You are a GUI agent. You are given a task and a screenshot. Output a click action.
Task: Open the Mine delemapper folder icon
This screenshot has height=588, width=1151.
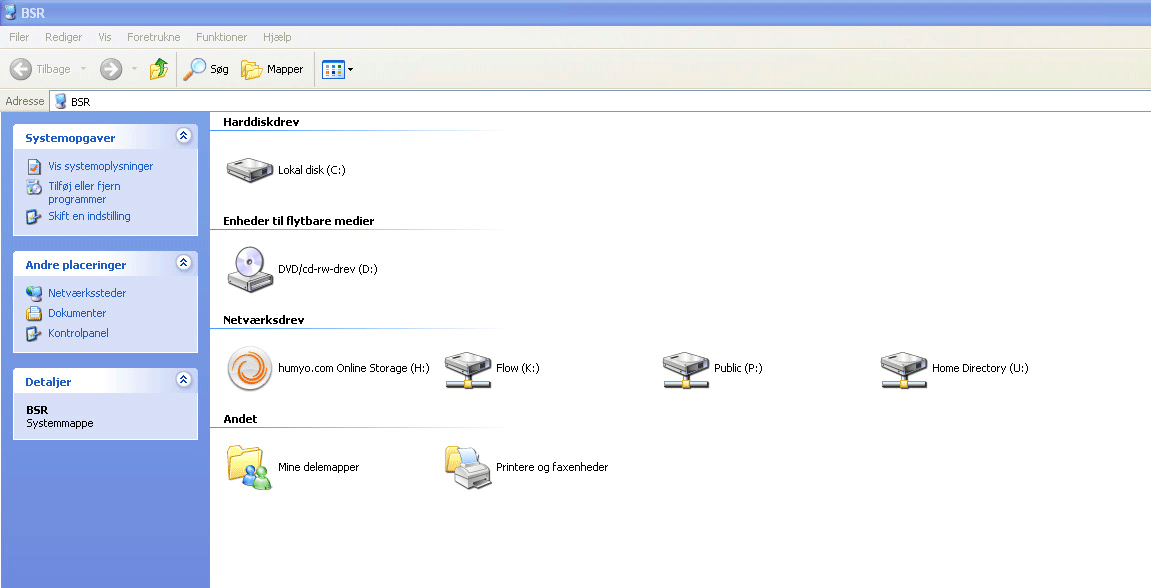(x=249, y=467)
